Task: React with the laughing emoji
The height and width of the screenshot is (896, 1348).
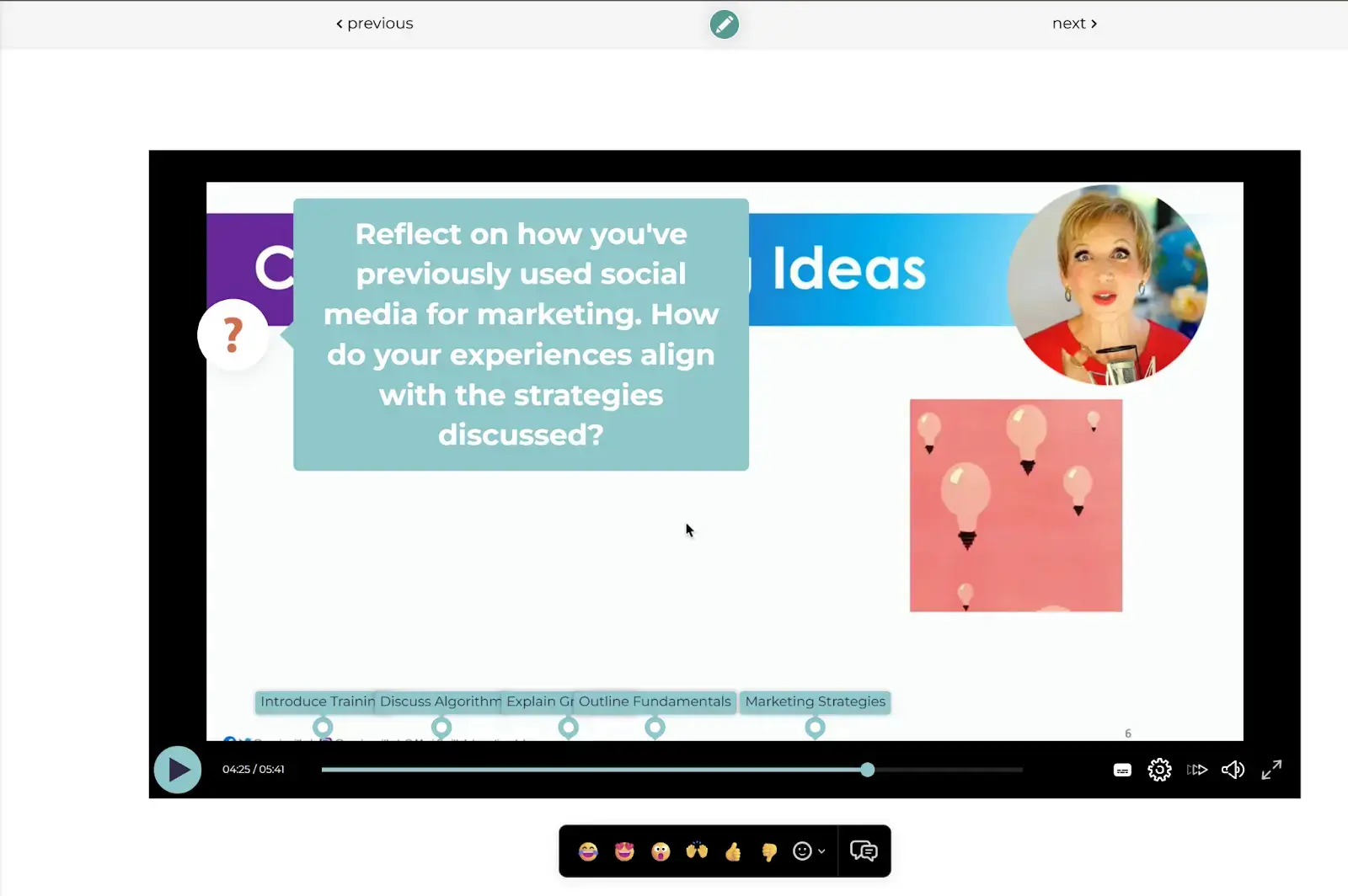Action: pyautogui.click(x=588, y=851)
